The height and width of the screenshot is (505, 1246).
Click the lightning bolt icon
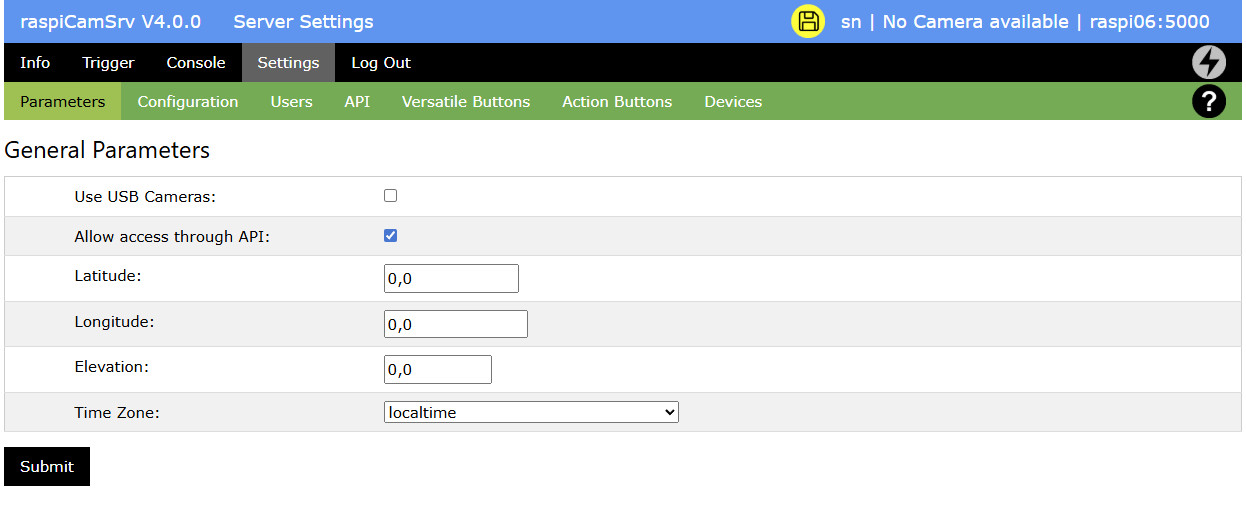(x=1209, y=63)
